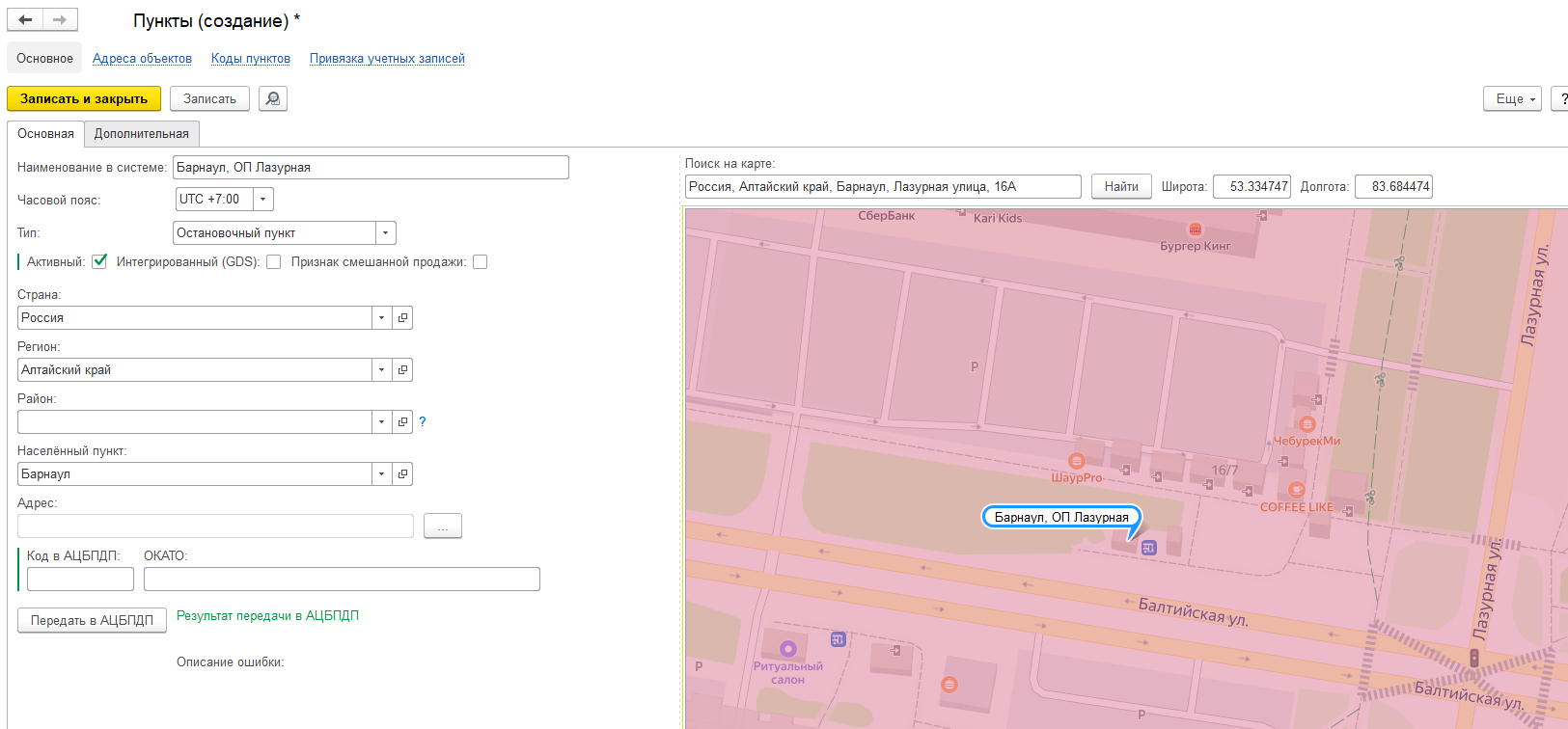Image resolution: width=1568 pixels, height=729 pixels.
Task: Uncheck the Активный checkbox
Action: (99, 261)
